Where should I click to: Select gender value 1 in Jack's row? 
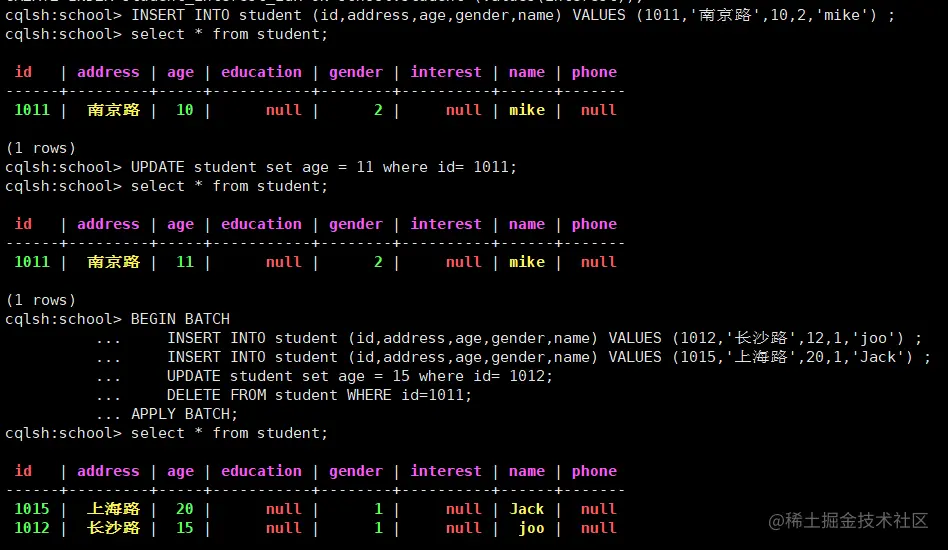point(378,509)
